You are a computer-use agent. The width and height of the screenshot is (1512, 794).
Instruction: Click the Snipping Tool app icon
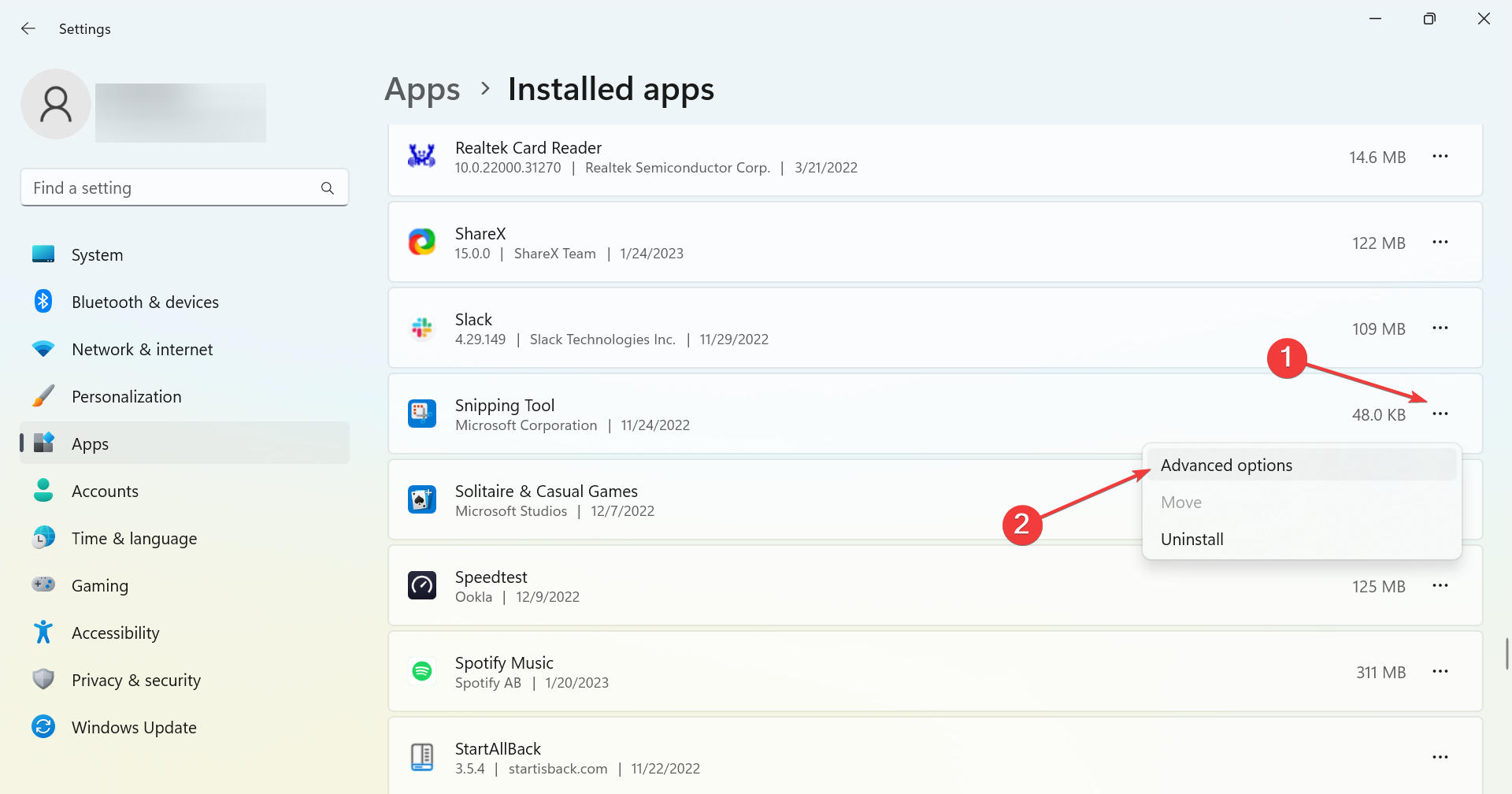pos(422,414)
